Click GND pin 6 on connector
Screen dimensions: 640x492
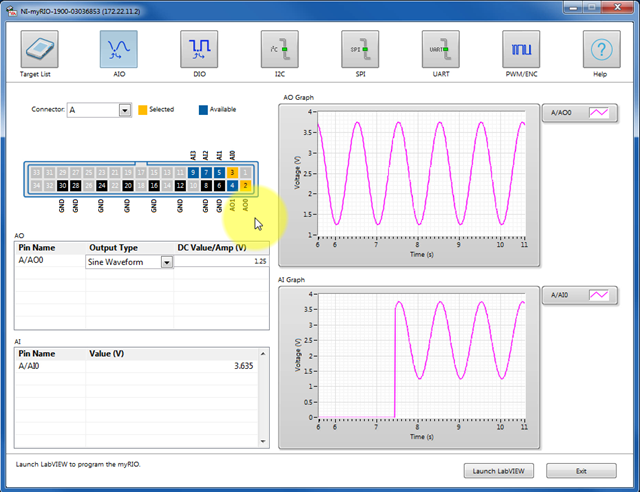[219, 186]
